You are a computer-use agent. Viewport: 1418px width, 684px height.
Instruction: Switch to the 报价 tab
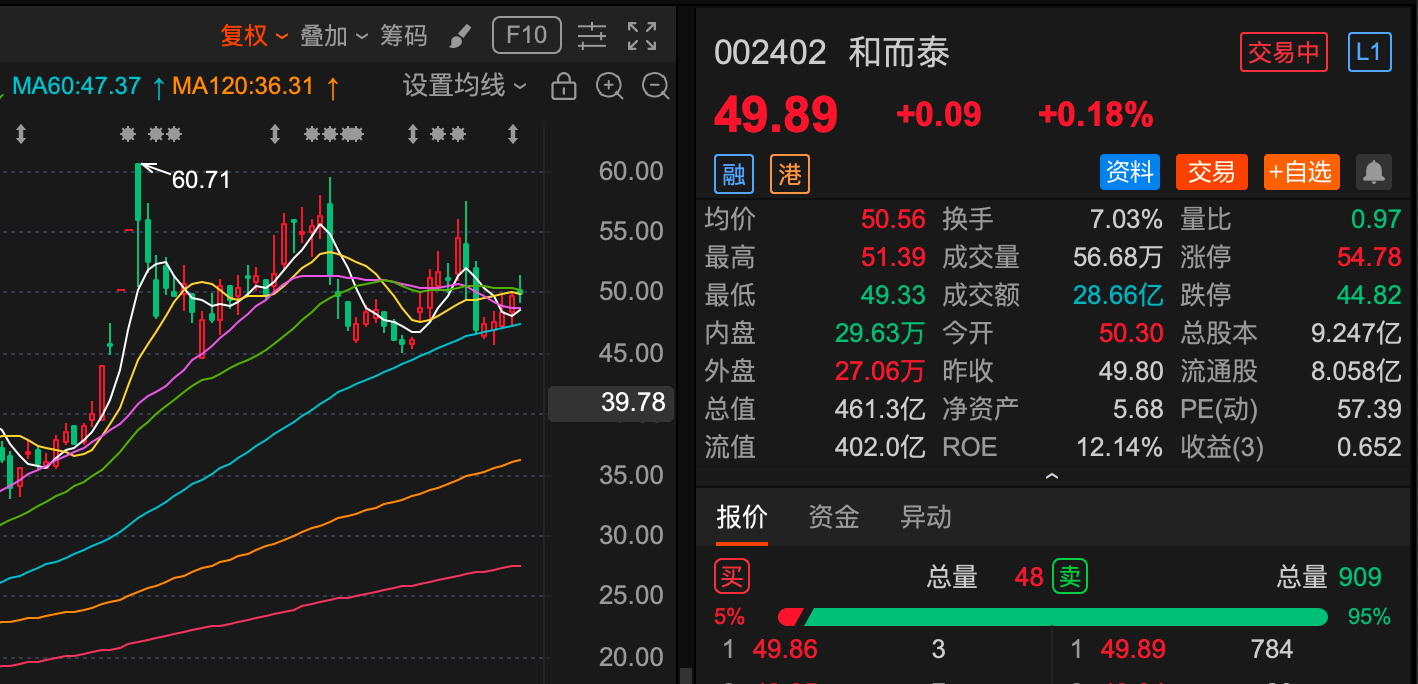[x=742, y=517]
